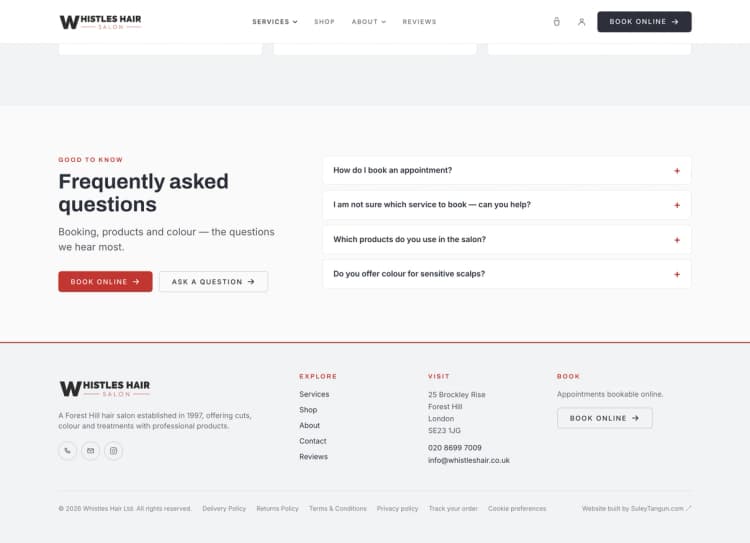Click the Ask a Question button
This screenshot has height=543, width=750.
pos(213,282)
